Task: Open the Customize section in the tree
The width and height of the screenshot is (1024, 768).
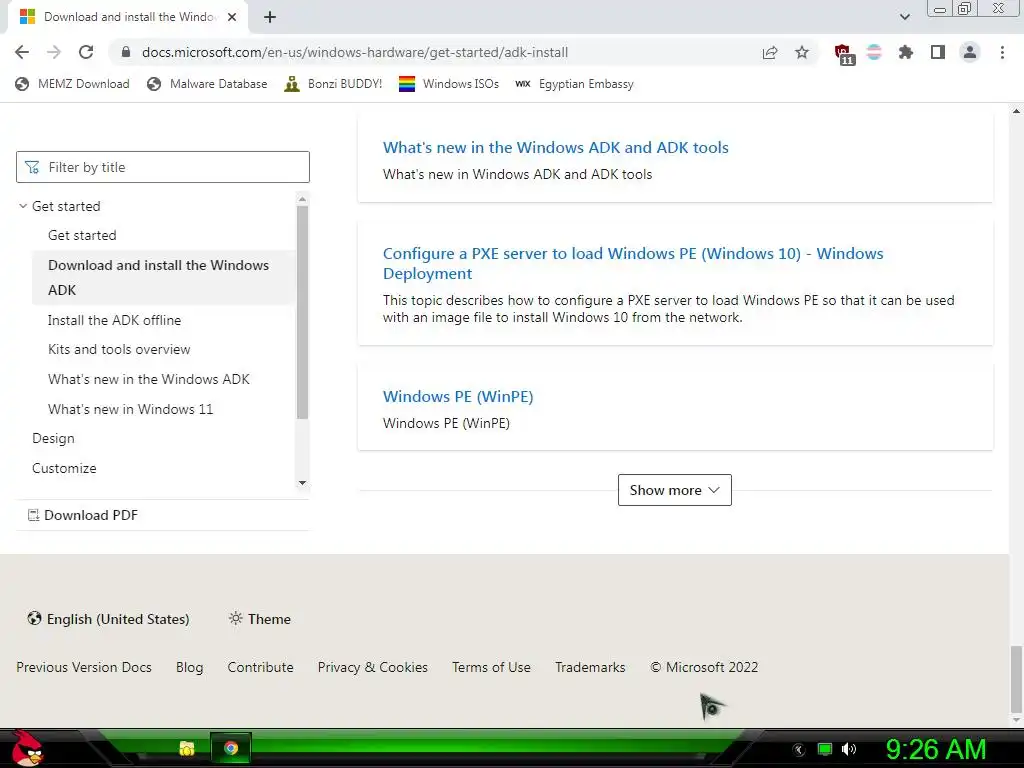Action: coord(64,468)
